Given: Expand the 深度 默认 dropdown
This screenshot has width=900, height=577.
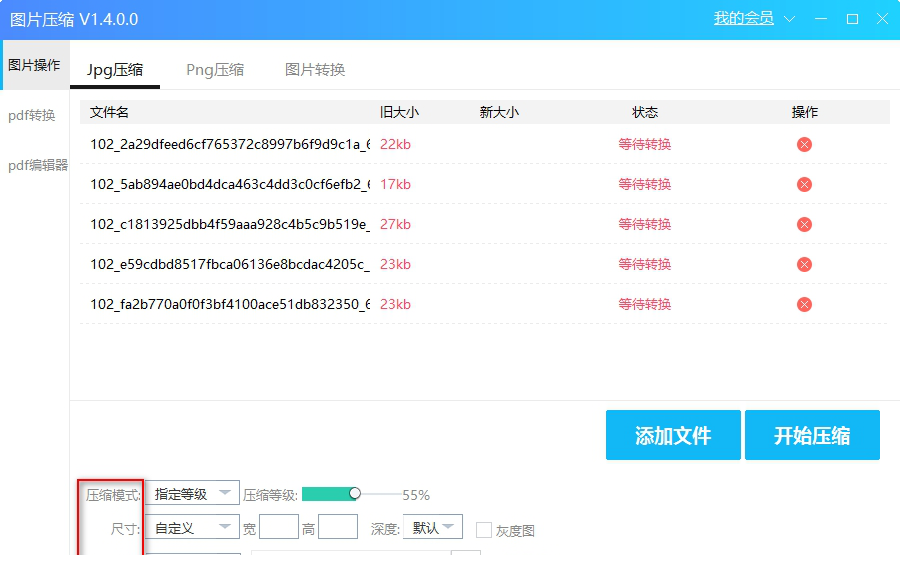Looking at the screenshot, I should [432, 527].
